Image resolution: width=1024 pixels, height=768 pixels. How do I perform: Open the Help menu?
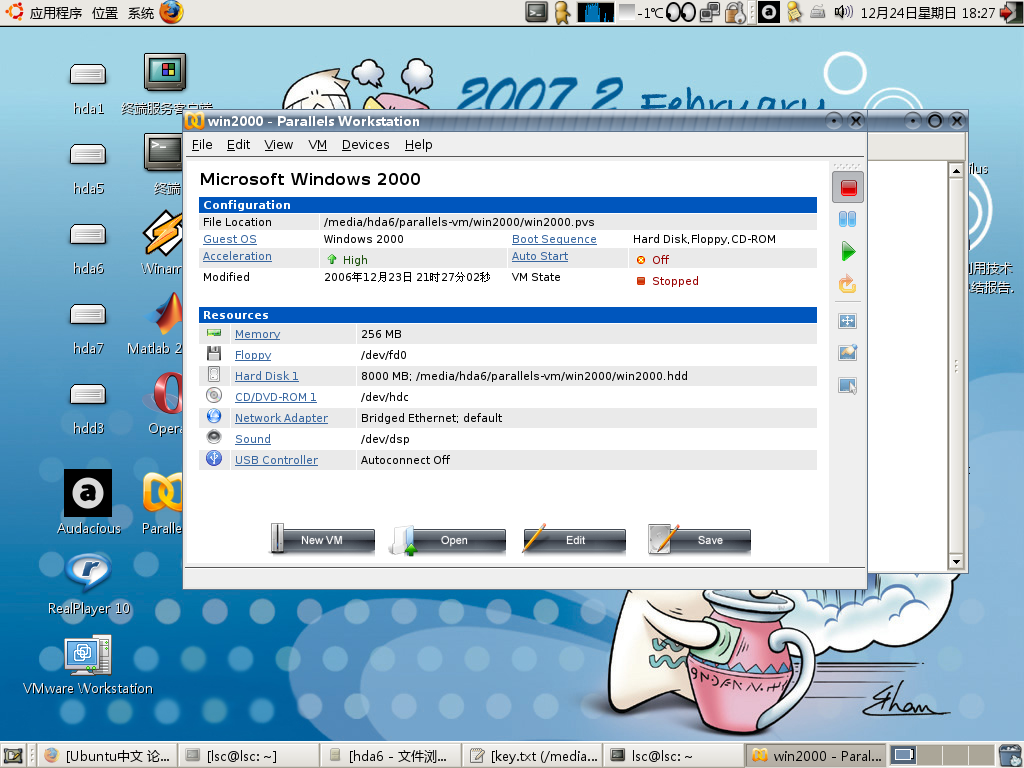tap(418, 144)
